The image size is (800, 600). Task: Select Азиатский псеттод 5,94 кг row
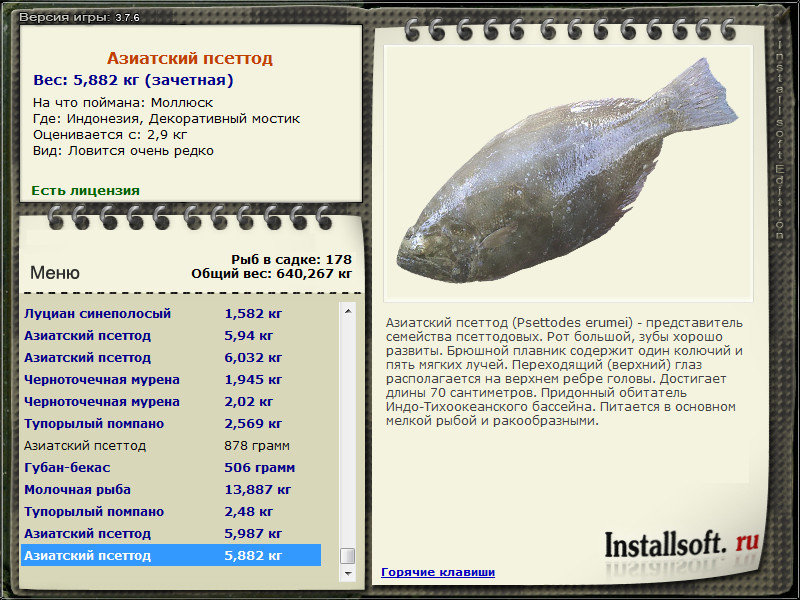click(x=171, y=336)
